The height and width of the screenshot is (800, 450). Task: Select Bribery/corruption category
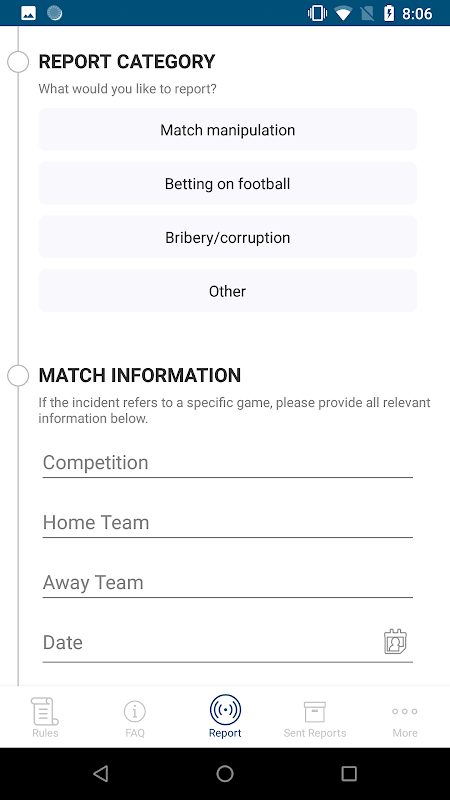point(228,237)
